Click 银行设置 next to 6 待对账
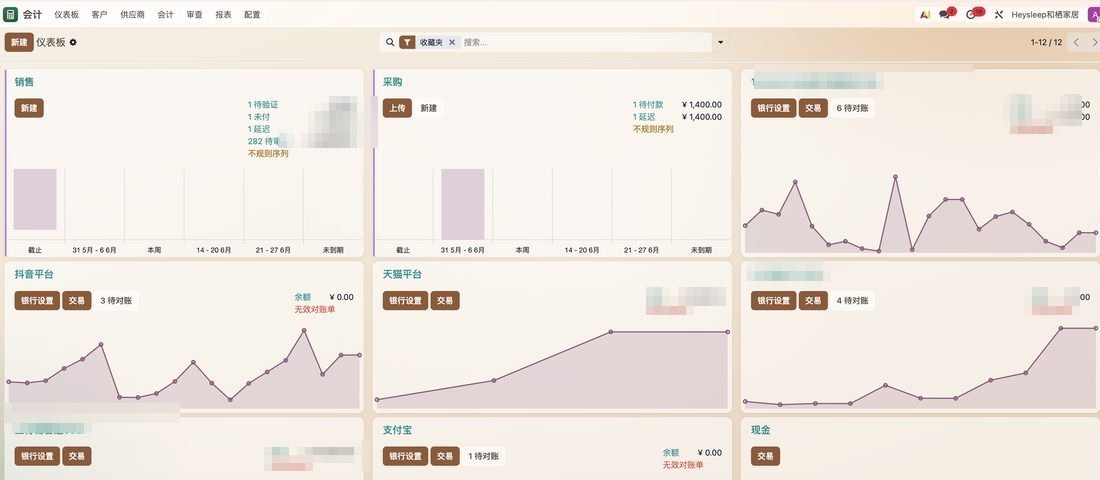1100x480 pixels. 774,108
